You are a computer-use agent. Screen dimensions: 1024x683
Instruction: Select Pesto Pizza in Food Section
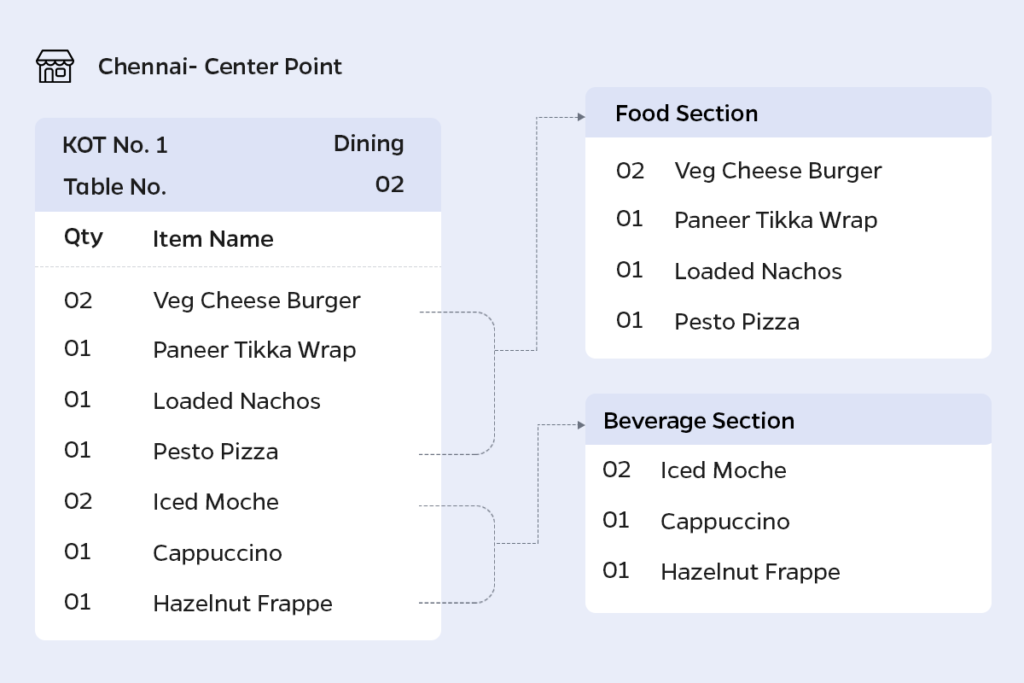coord(737,322)
